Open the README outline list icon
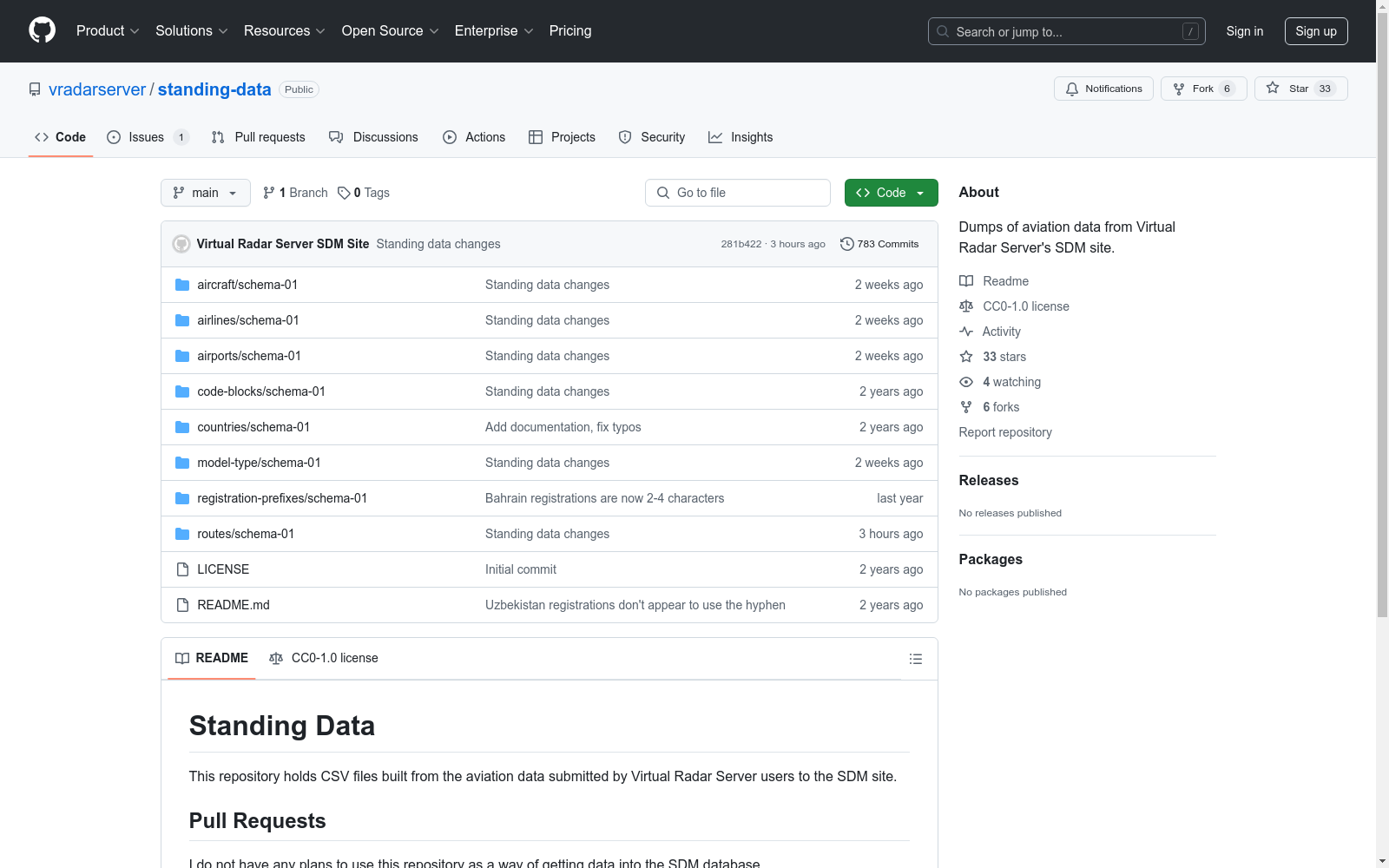Viewport: 1389px width, 868px height. 915,659
